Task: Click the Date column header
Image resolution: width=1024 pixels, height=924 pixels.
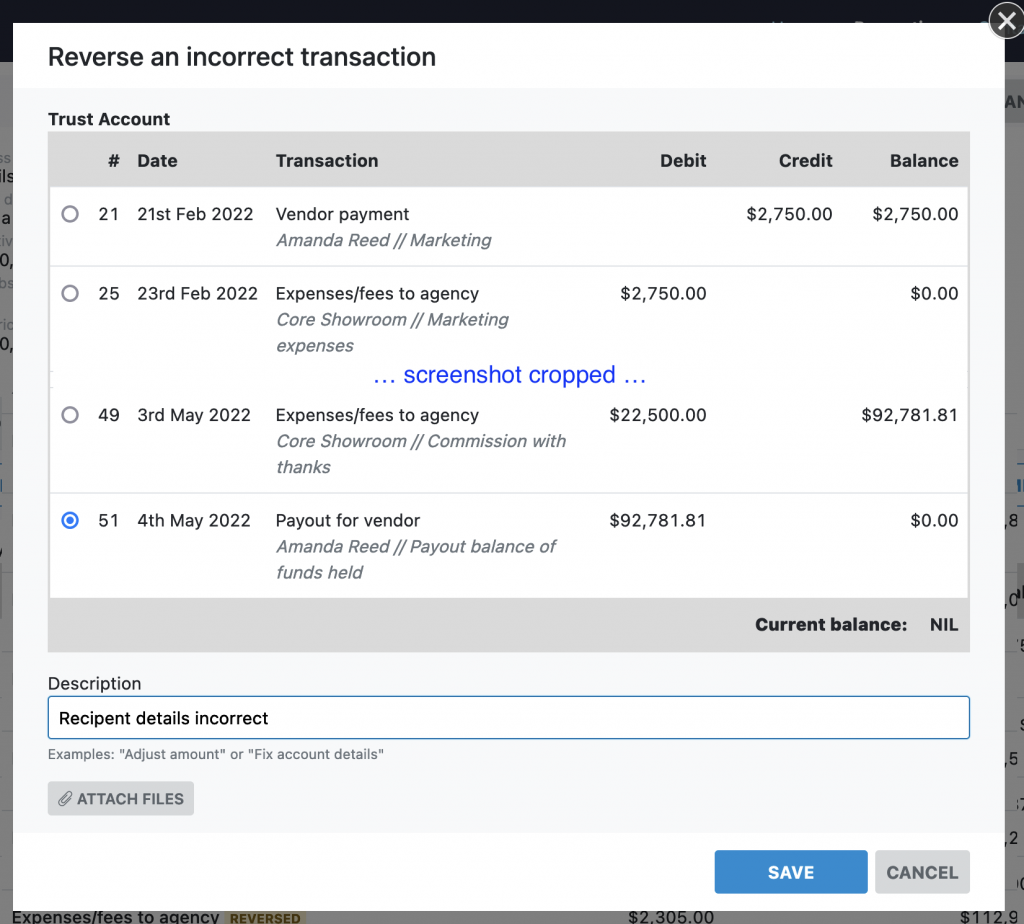Action: (x=157, y=161)
